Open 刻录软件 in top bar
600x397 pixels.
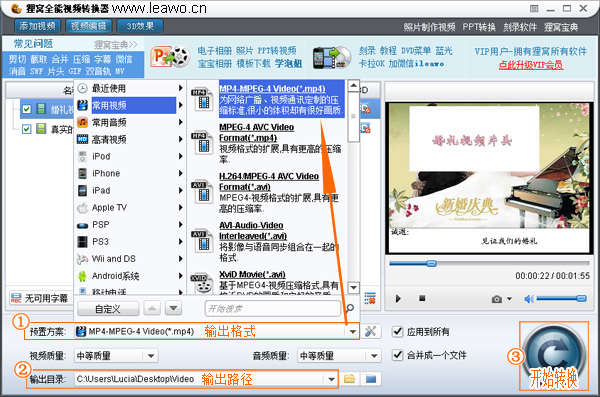pos(520,27)
